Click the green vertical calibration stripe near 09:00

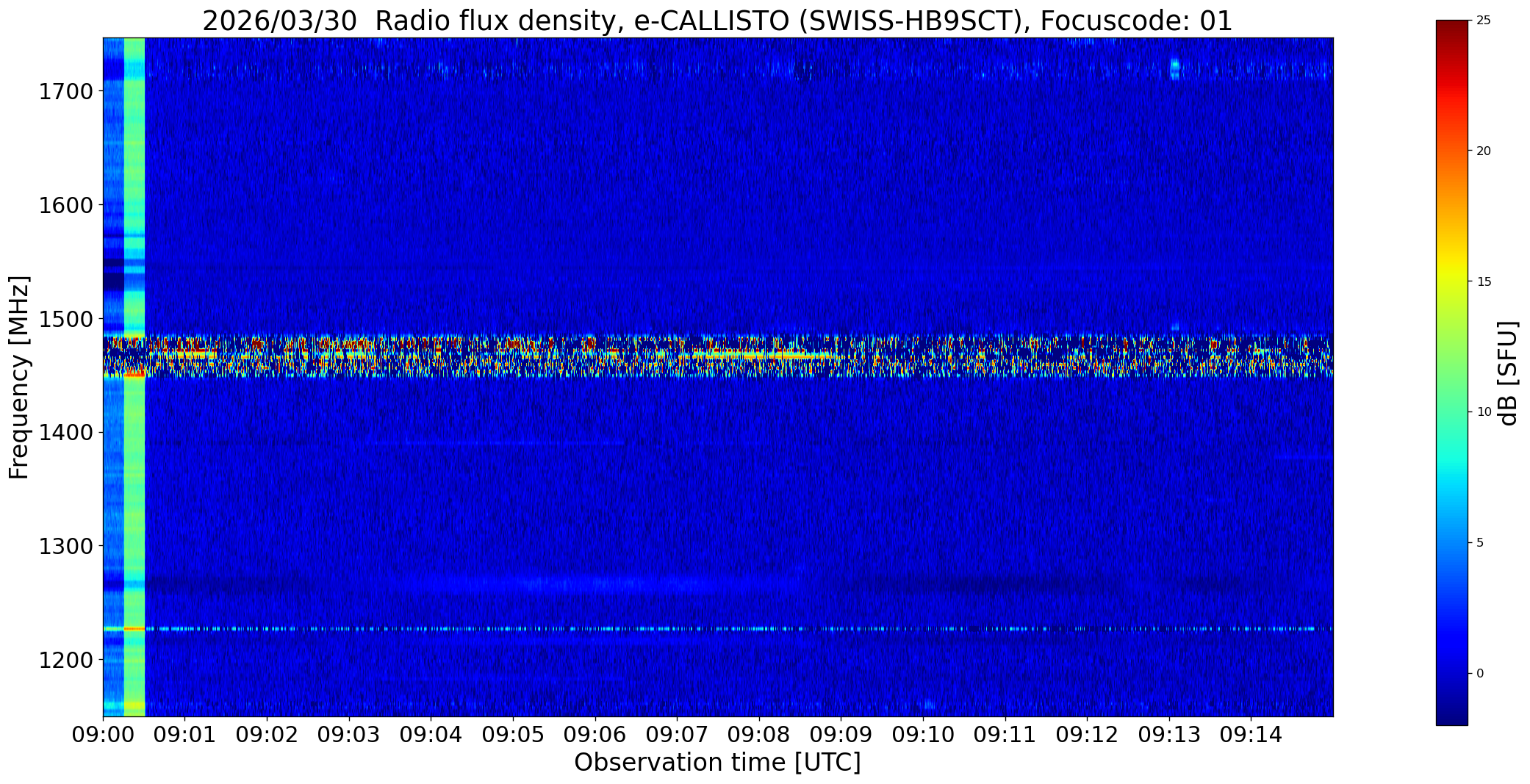click(x=134, y=377)
